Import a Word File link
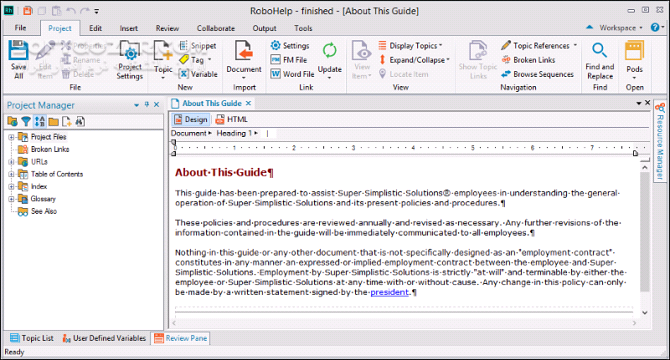 (x=293, y=74)
